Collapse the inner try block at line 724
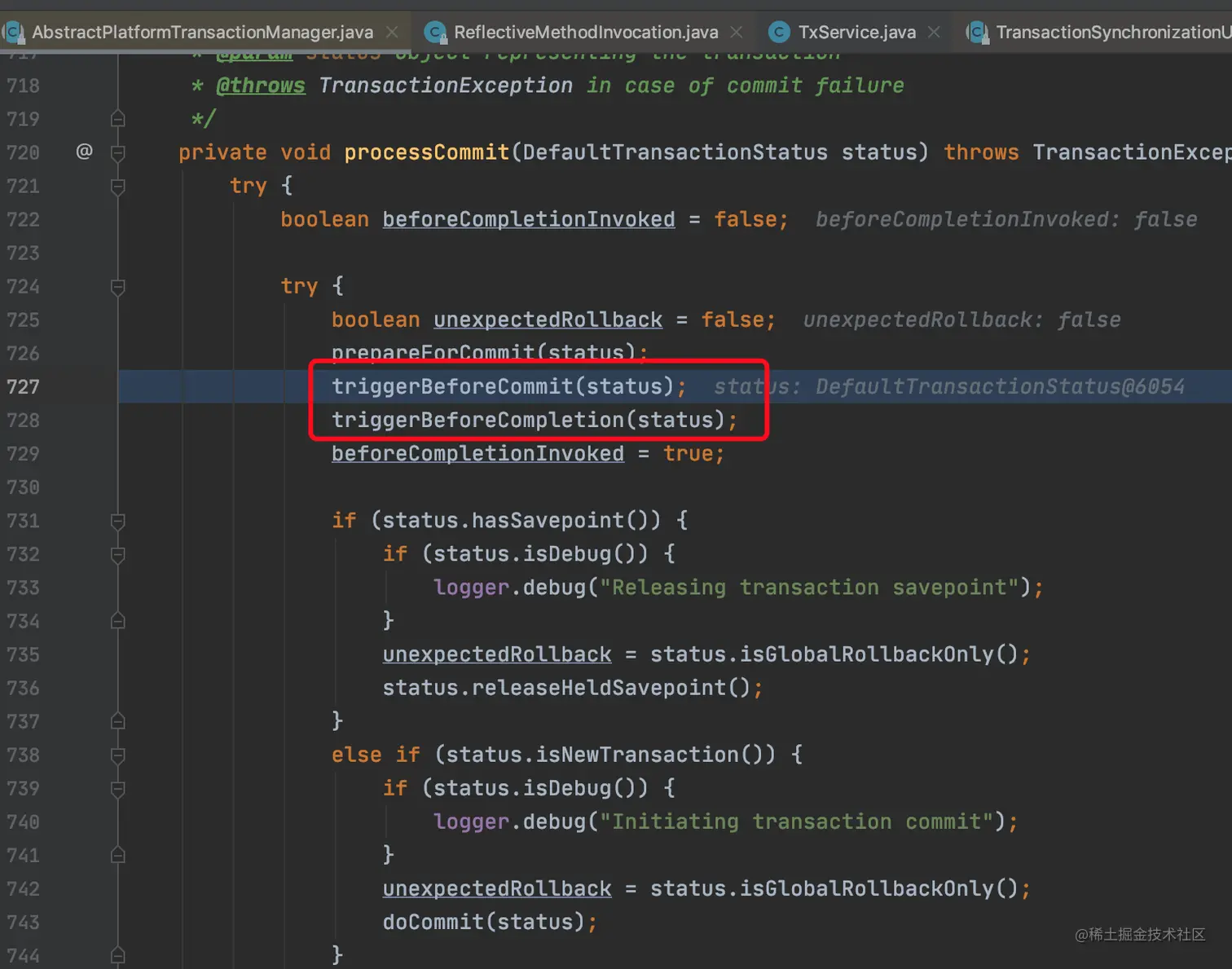This screenshot has height=969, width=1232. [x=118, y=286]
